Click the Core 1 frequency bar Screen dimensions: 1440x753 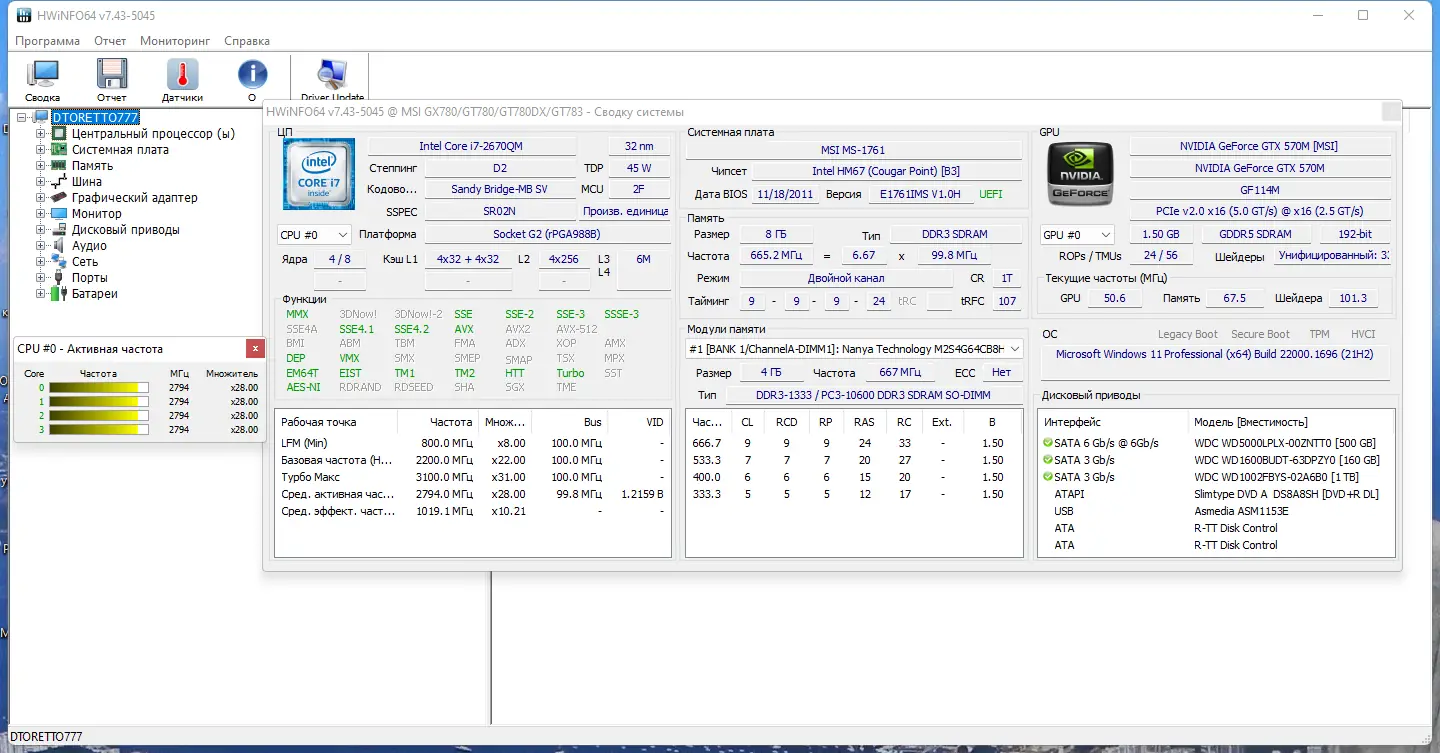pos(99,402)
